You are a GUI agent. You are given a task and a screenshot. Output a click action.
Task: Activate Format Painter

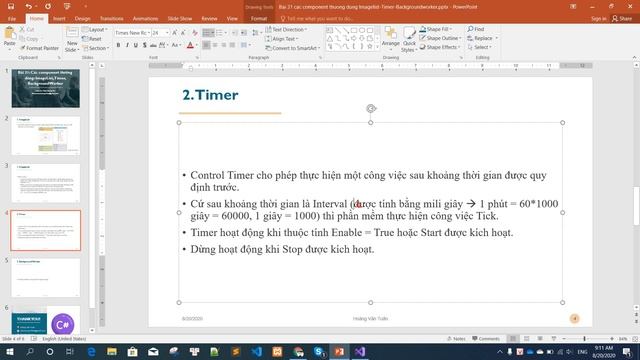[39, 48]
